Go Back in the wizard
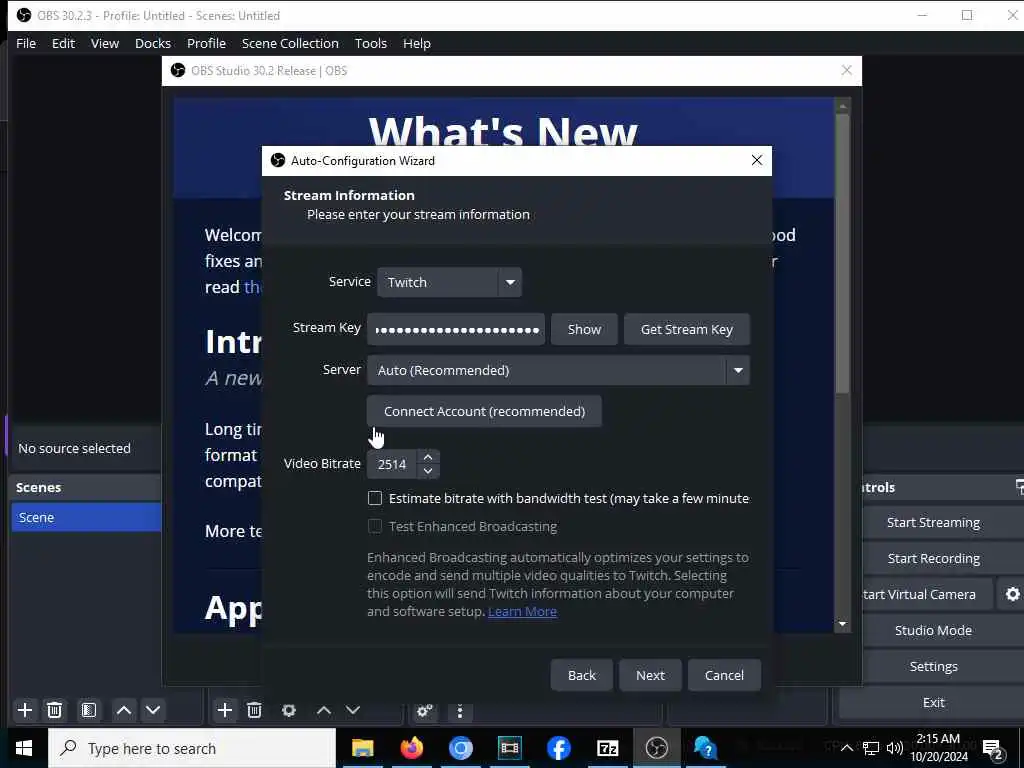1024x768 pixels. click(x=582, y=675)
